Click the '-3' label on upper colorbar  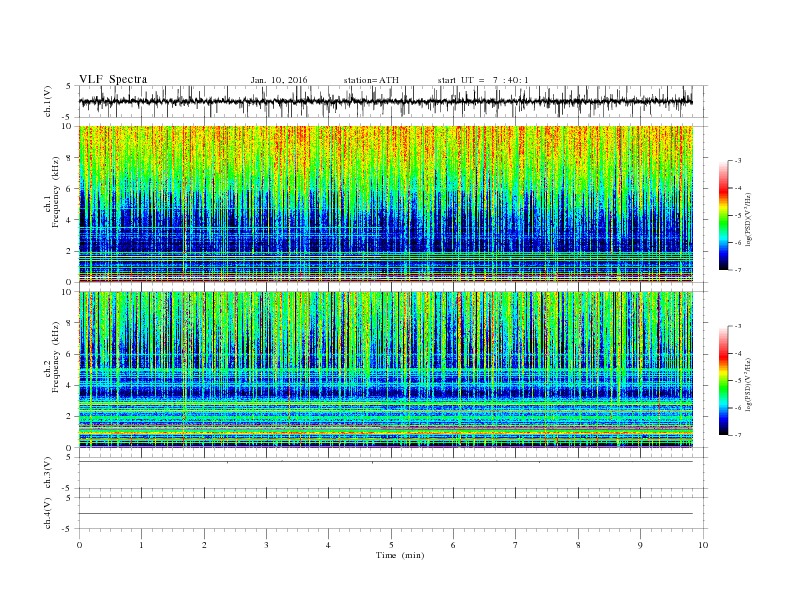coord(738,161)
